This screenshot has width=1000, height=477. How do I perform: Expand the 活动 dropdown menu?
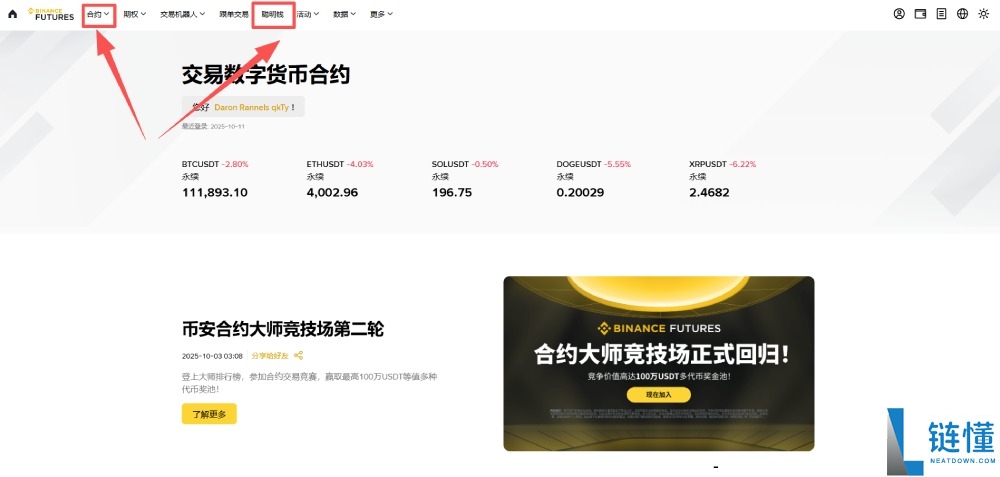coord(307,14)
